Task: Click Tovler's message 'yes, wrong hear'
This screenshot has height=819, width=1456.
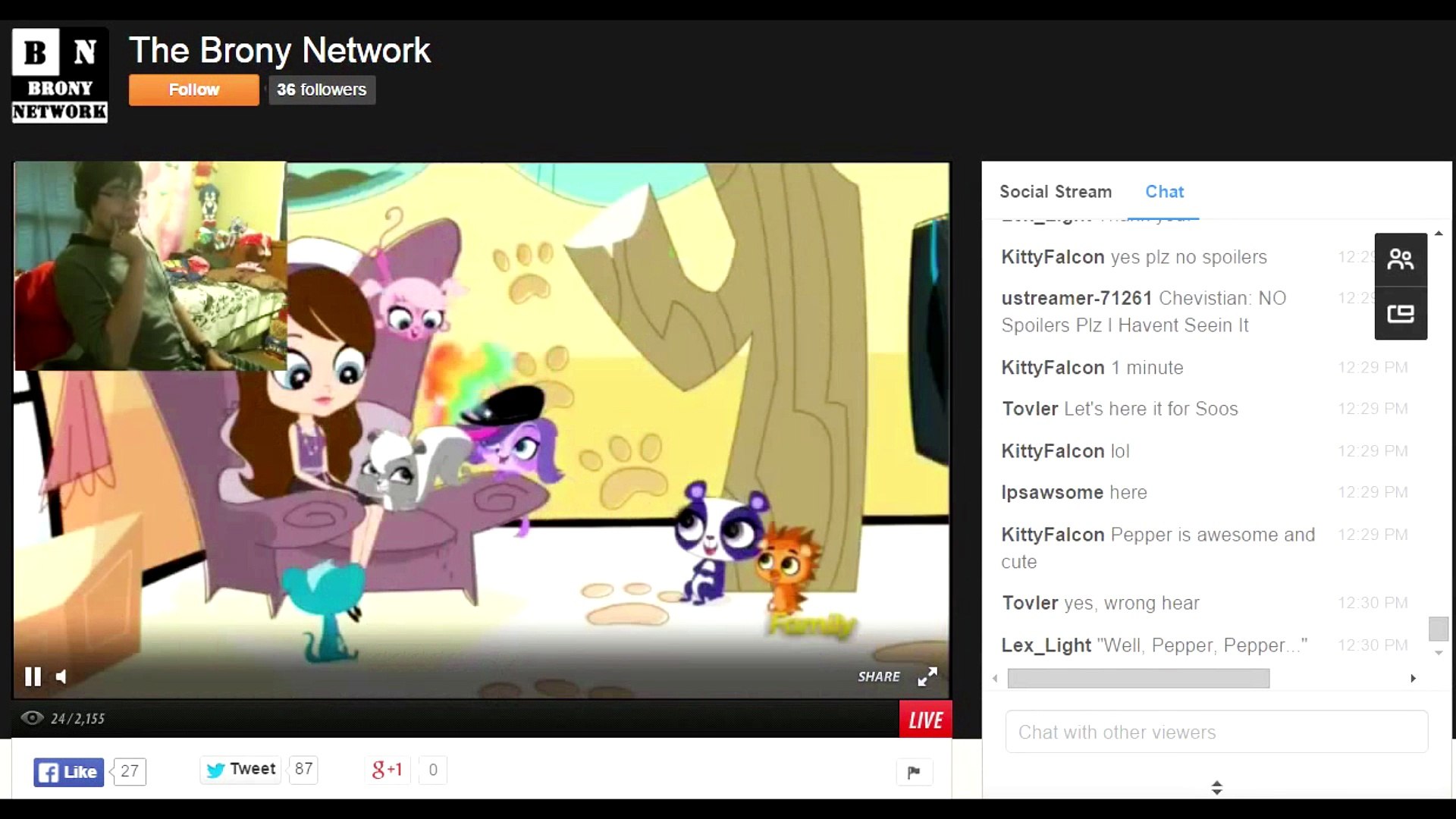Action: click(1131, 603)
